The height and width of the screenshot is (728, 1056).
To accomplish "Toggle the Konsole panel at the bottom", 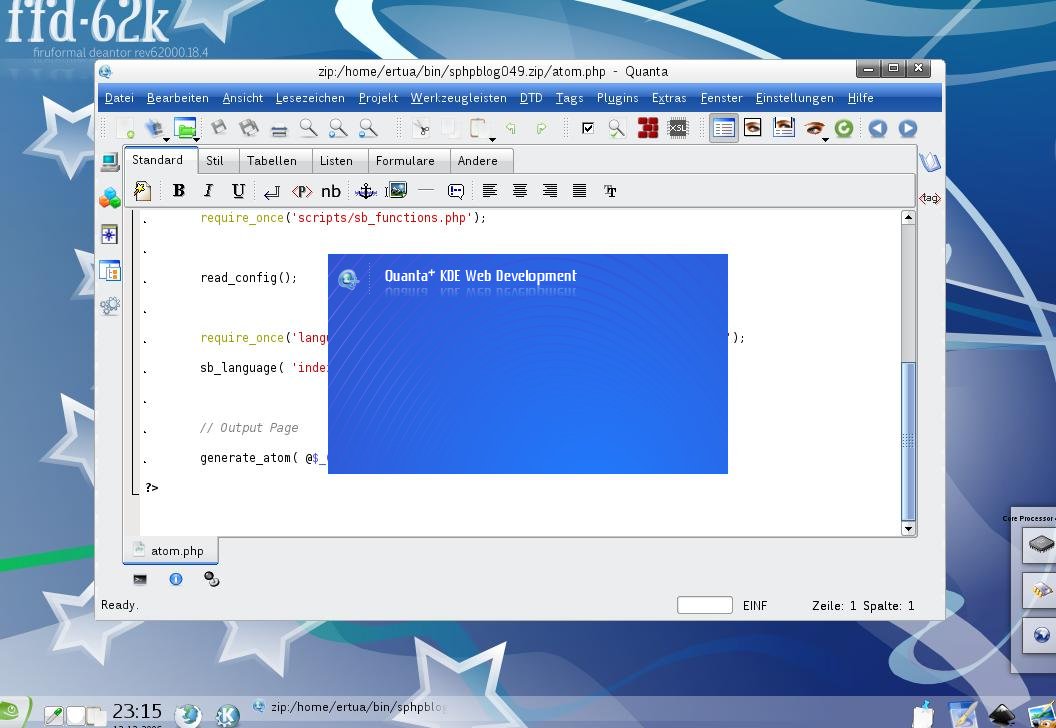I will [139, 579].
